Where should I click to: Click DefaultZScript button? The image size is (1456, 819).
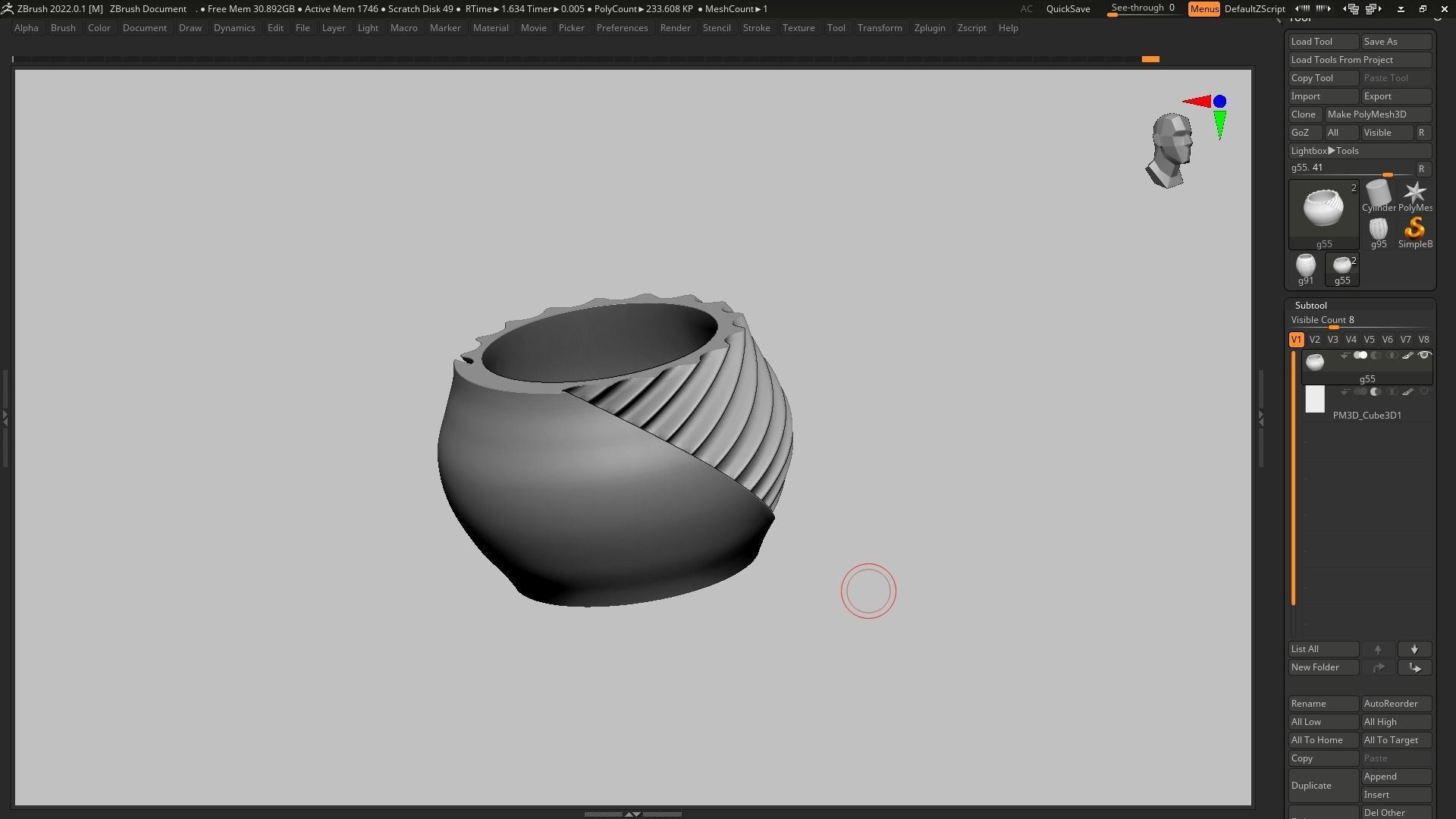click(x=1254, y=9)
